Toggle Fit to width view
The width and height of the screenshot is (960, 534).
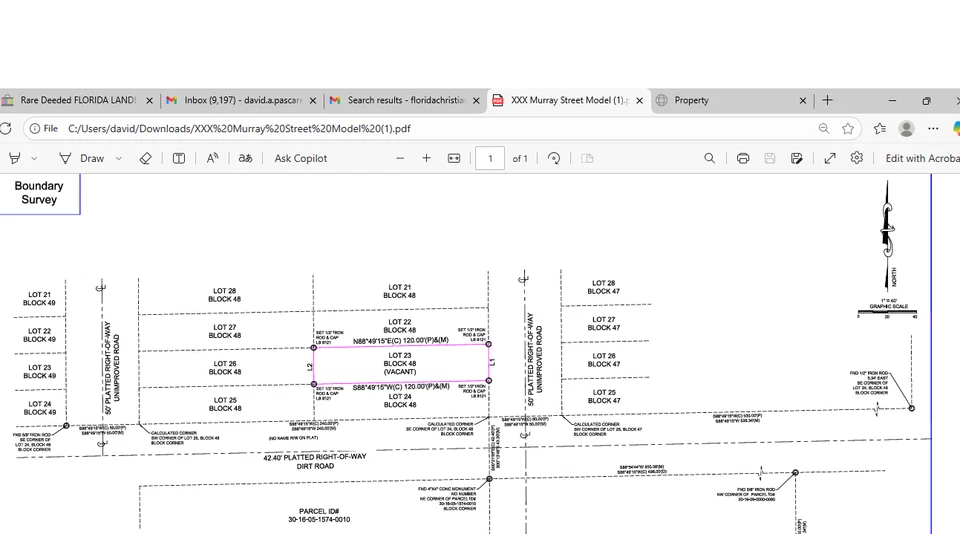[x=454, y=158]
